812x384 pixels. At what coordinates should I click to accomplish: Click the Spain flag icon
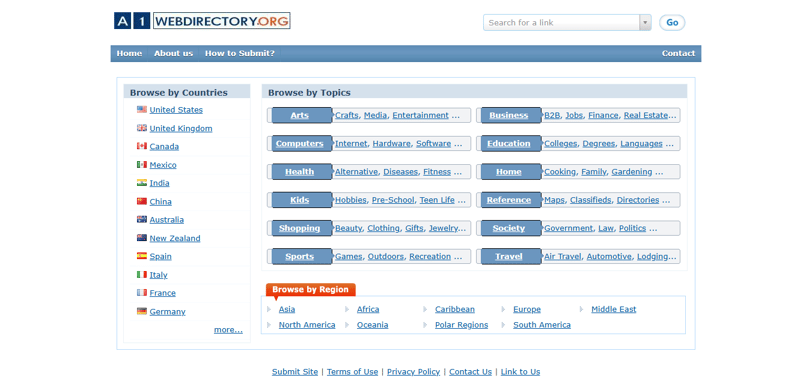(142, 256)
